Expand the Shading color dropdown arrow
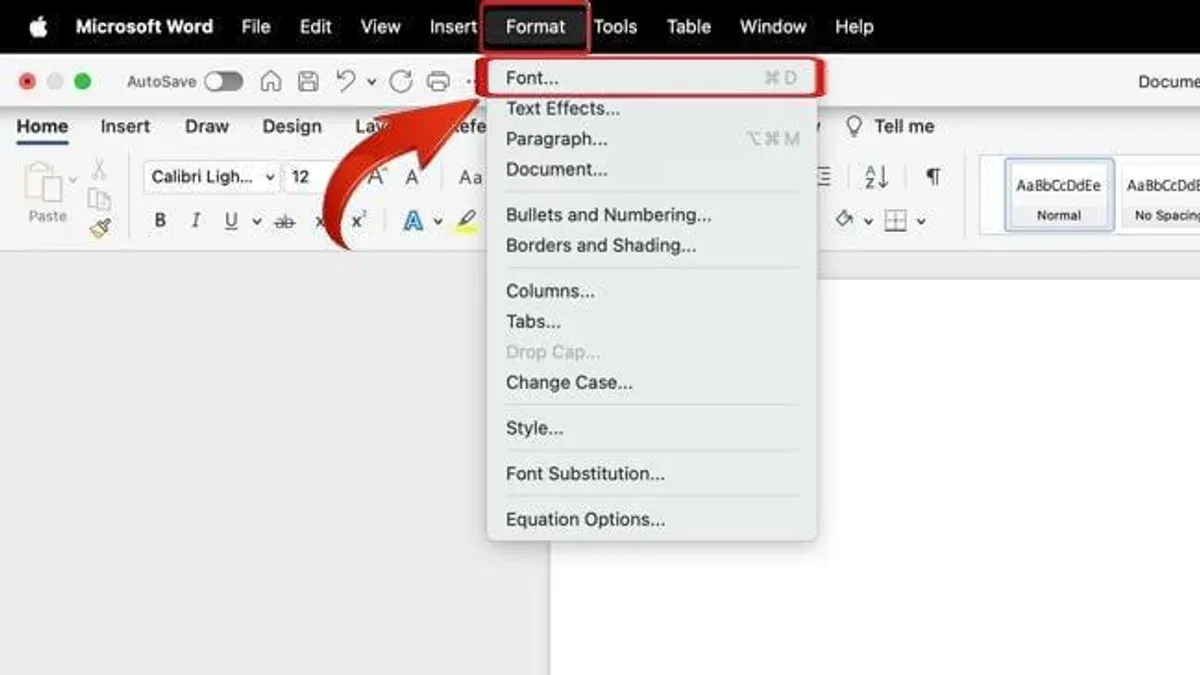The height and width of the screenshot is (675, 1200). point(868,222)
